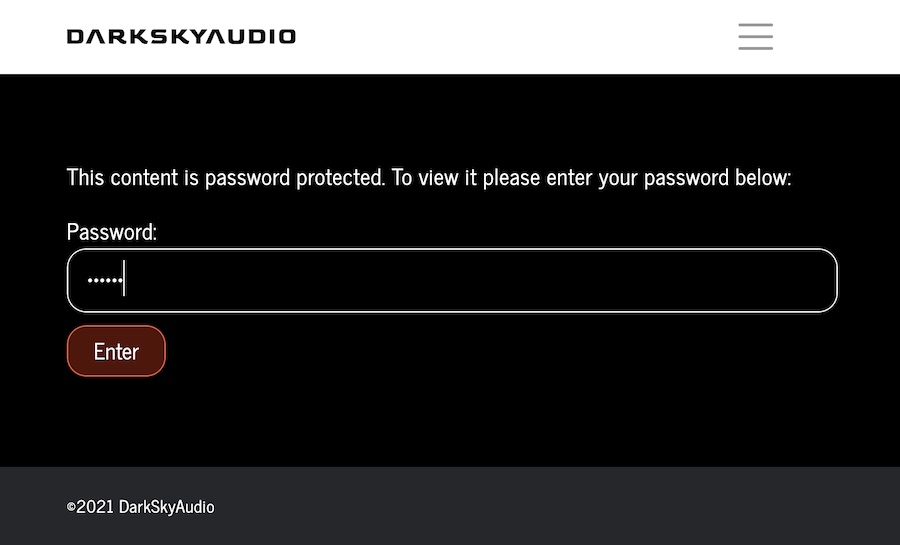Viewport: 900px width, 545px height.
Task: Click the dark red Enter button
Action: [x=117, y=351]
